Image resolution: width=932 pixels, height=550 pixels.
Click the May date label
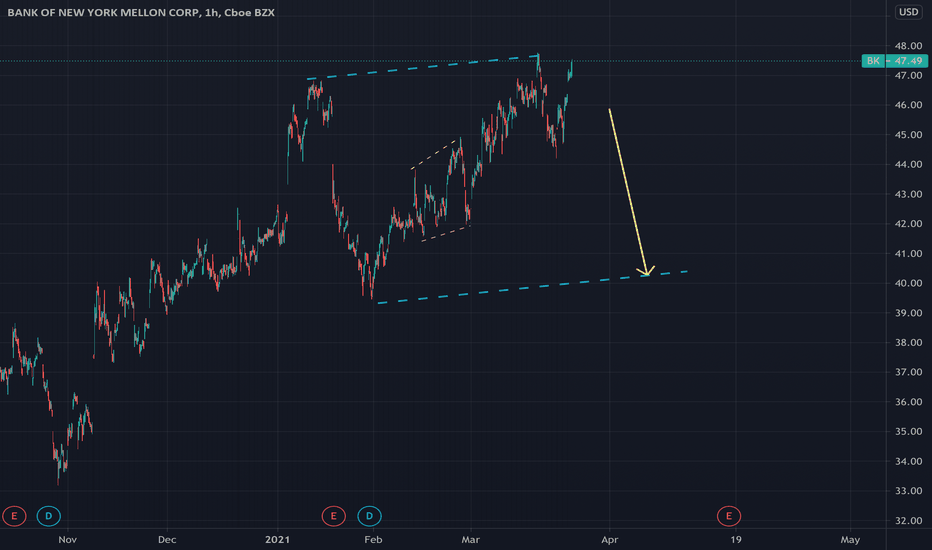coord(850,540)
